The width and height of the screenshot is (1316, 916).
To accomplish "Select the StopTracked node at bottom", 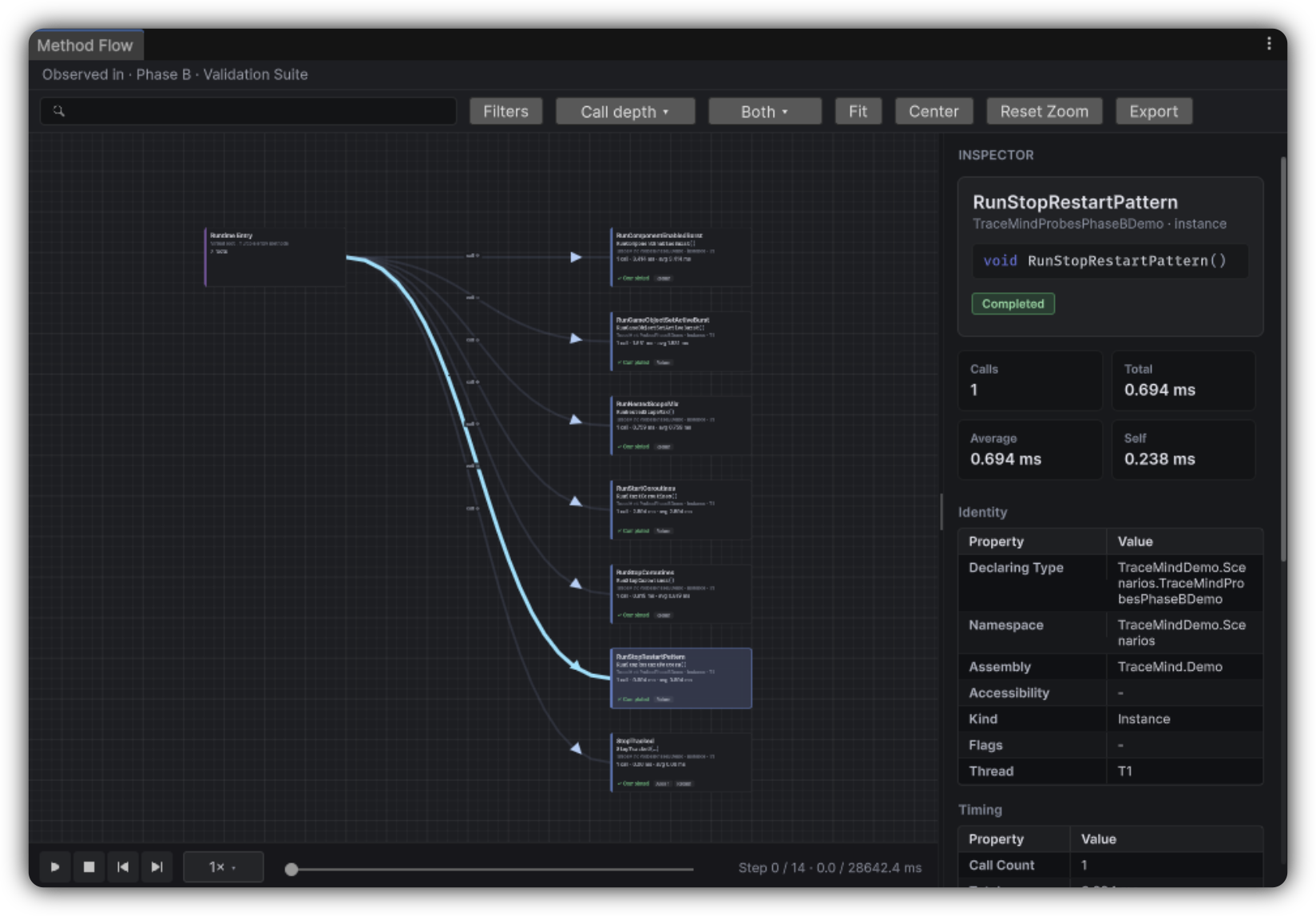I will pos(681,763).
